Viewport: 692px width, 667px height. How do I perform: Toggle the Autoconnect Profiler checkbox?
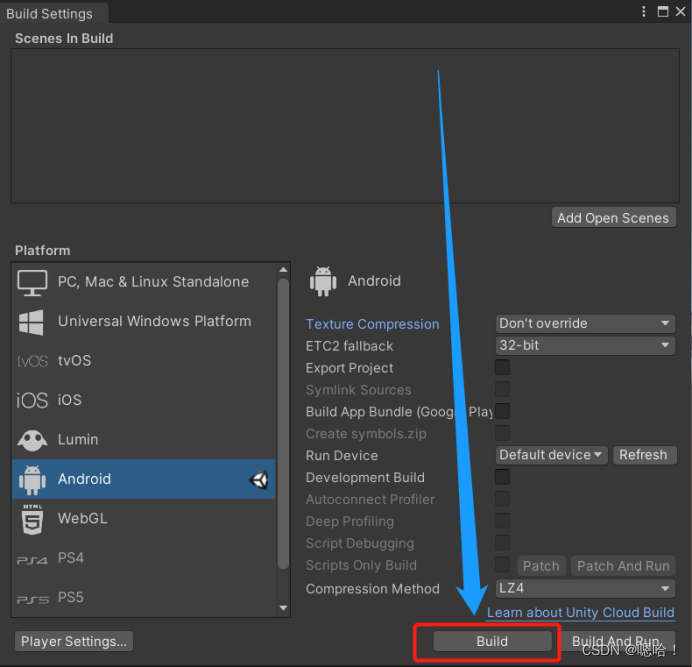[x=502, y=499]
